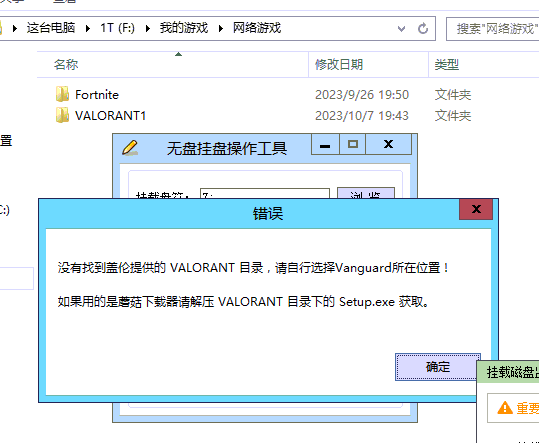Expand arrow after 1T (F:) breadcrumb
Image resolution: width=539 pixels, height=443 pixels.
pyautogui.click(x=147, y=28)
